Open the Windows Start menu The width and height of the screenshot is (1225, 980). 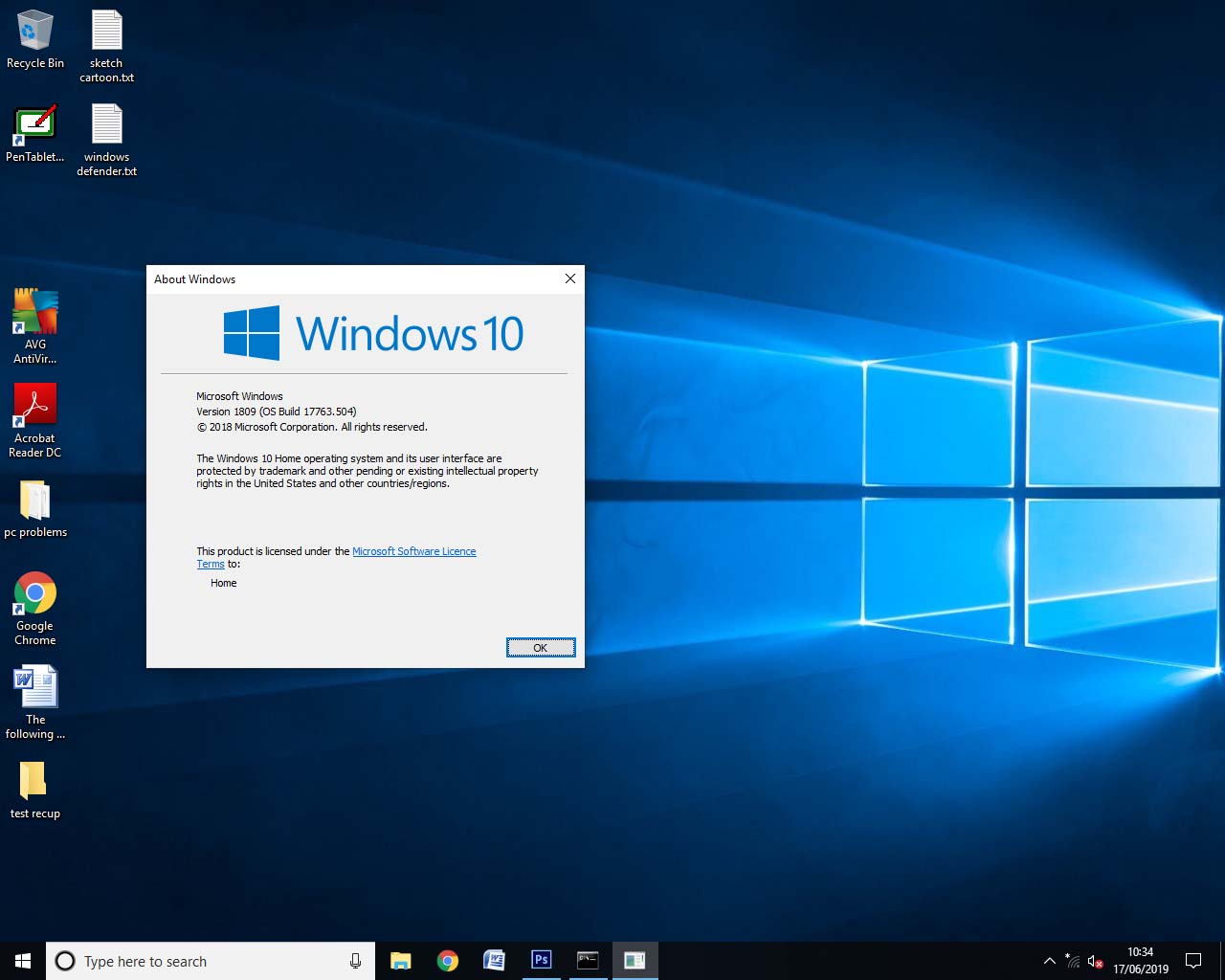[23, 961]
